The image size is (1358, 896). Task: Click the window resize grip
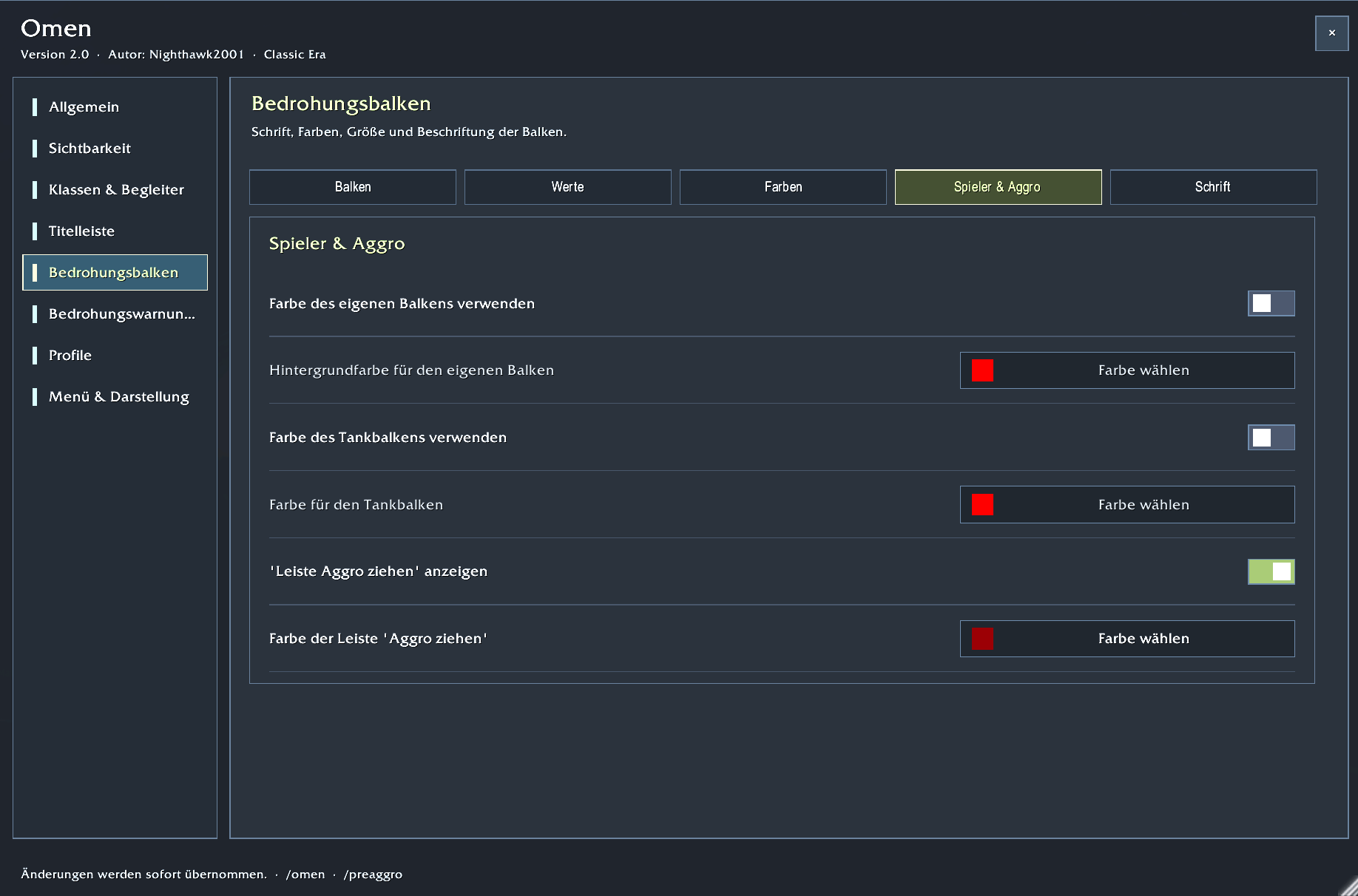1349,887
